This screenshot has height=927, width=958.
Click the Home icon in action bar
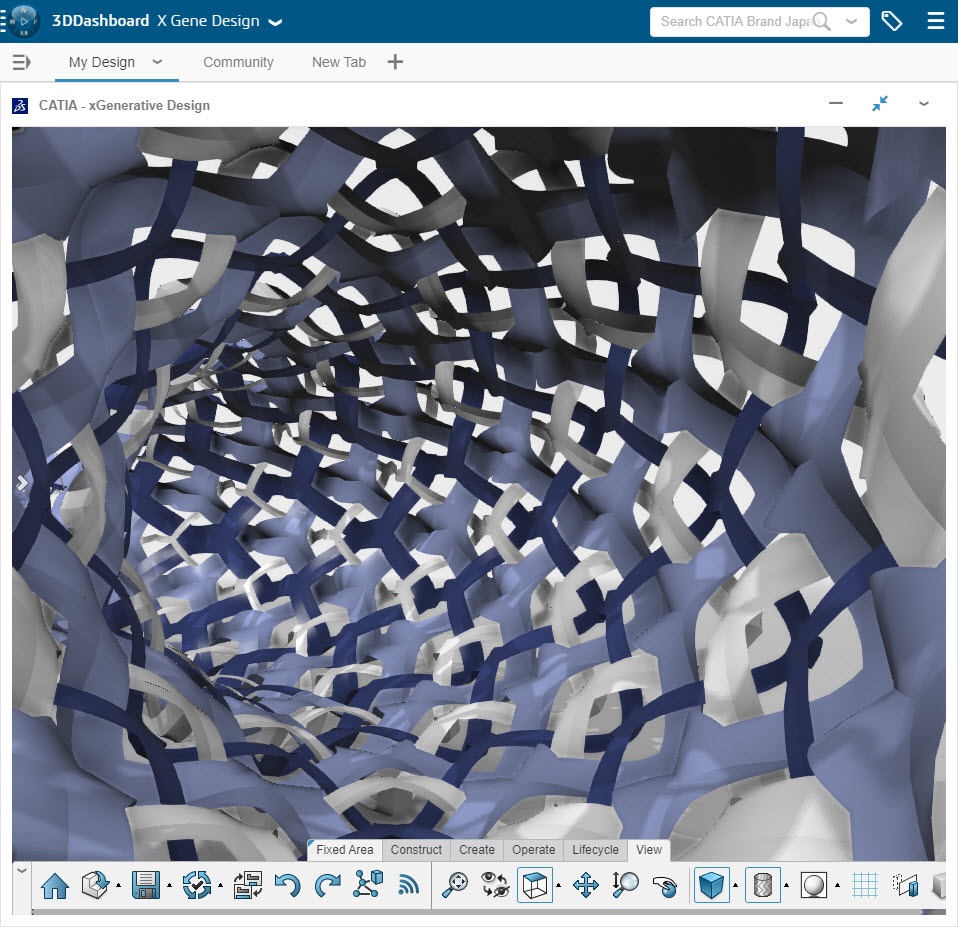pos(55,885)
